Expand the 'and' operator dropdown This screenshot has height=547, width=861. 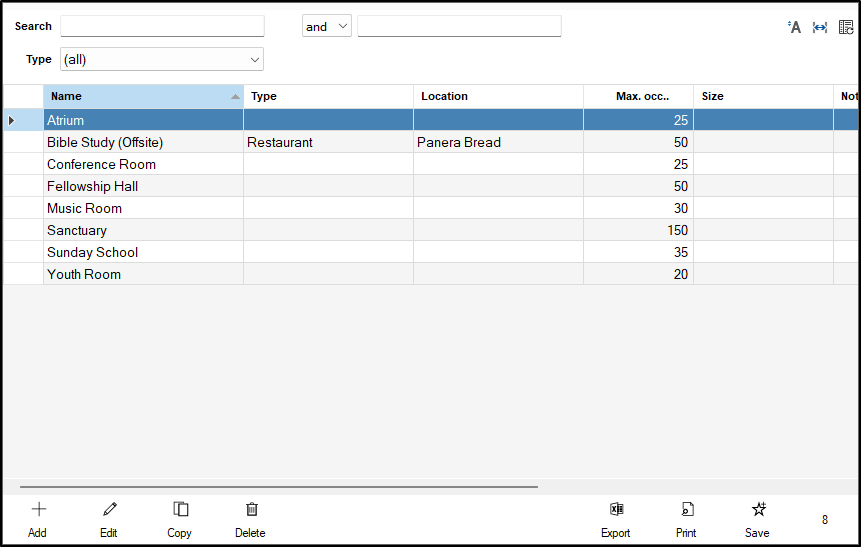pos(326,27)
